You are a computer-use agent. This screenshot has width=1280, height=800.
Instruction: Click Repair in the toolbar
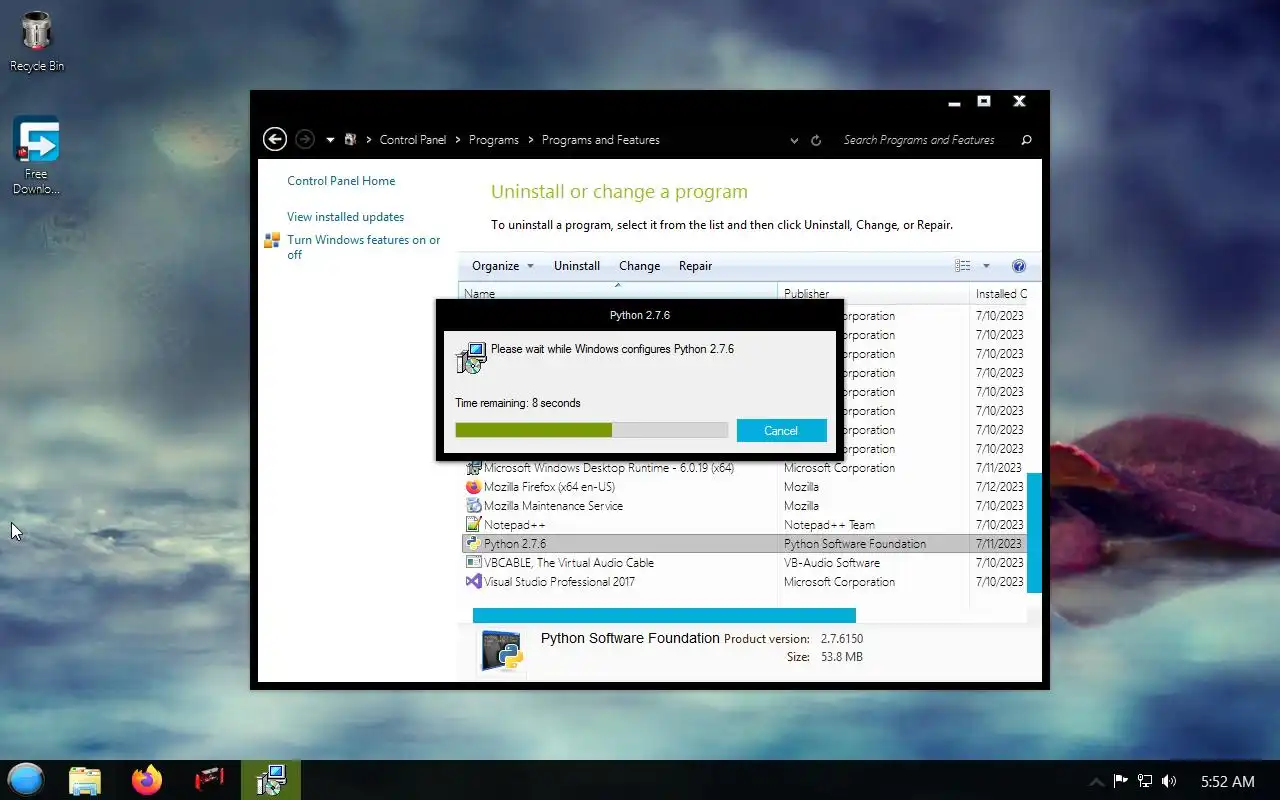[695, 266]
